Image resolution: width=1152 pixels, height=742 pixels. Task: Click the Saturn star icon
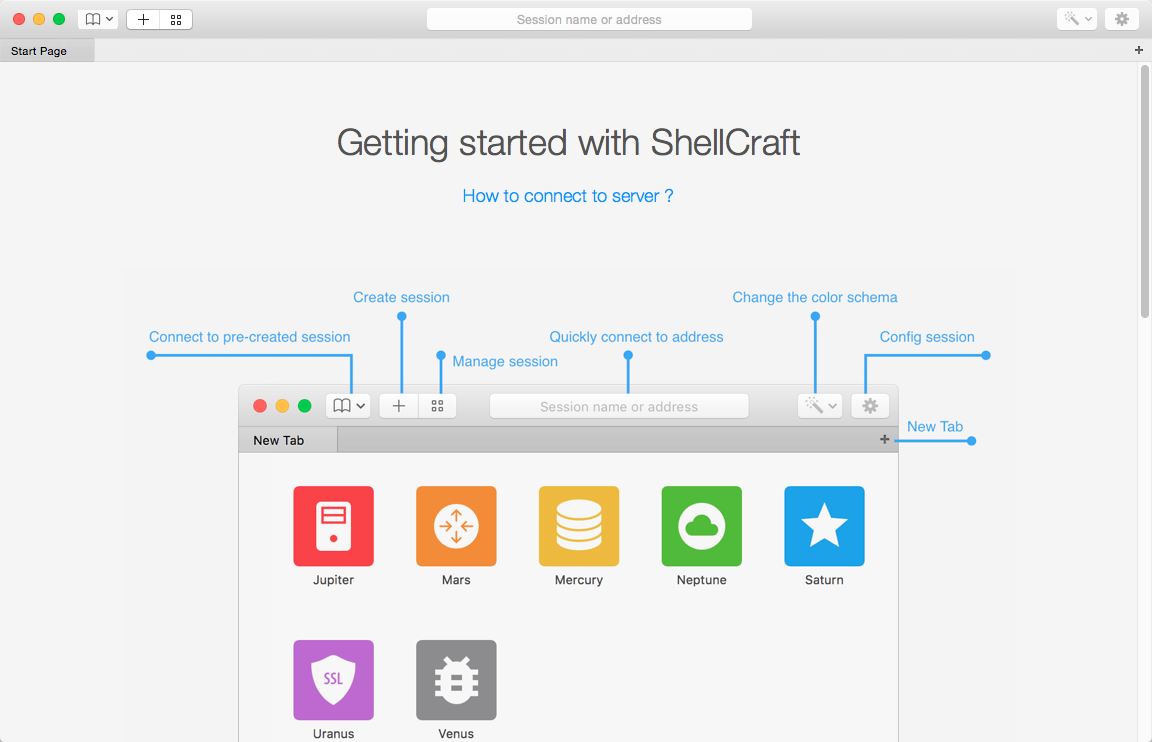(x=824, y=526)
